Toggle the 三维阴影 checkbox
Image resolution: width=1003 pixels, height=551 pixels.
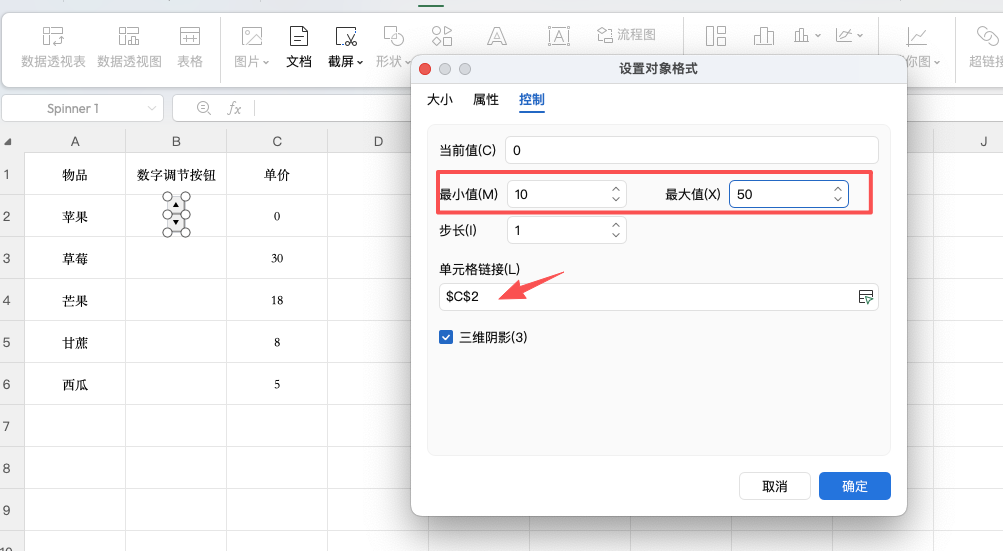[x=446, y=337]
